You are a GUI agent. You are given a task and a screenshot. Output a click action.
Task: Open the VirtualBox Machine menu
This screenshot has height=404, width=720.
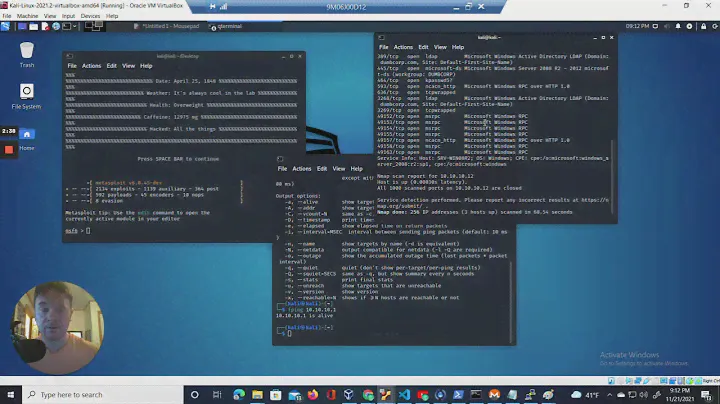[27, 15]
